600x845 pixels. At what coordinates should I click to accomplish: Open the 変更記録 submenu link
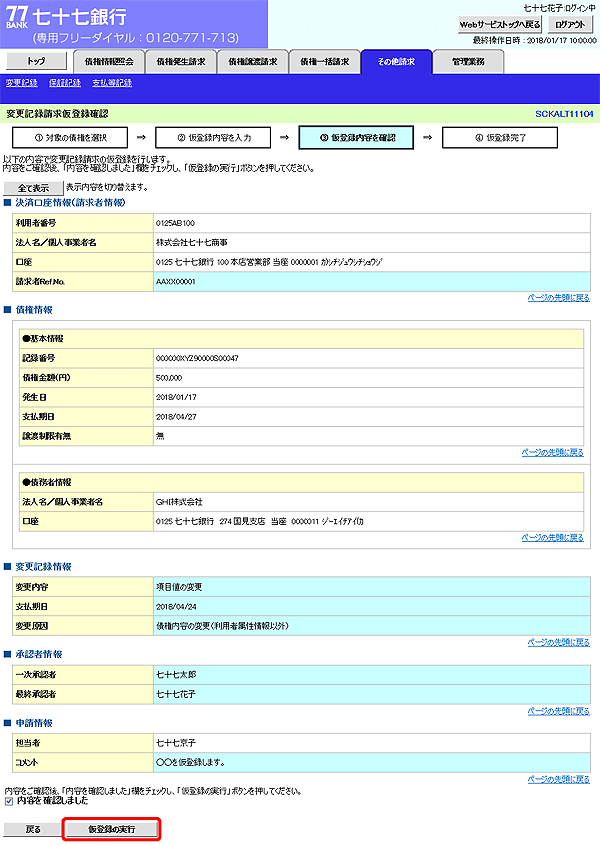click(22, 82)
